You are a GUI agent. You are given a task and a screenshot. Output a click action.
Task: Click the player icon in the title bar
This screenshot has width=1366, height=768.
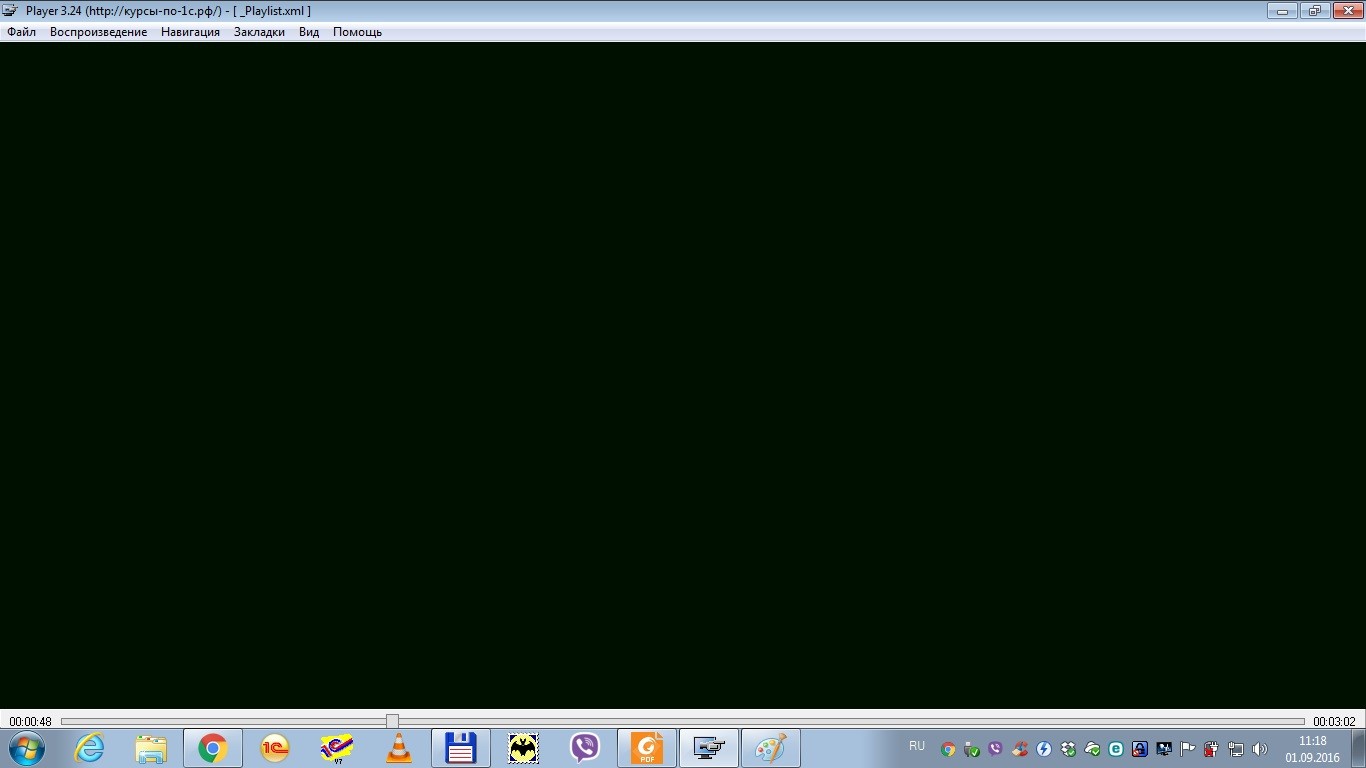click(10, 11)
